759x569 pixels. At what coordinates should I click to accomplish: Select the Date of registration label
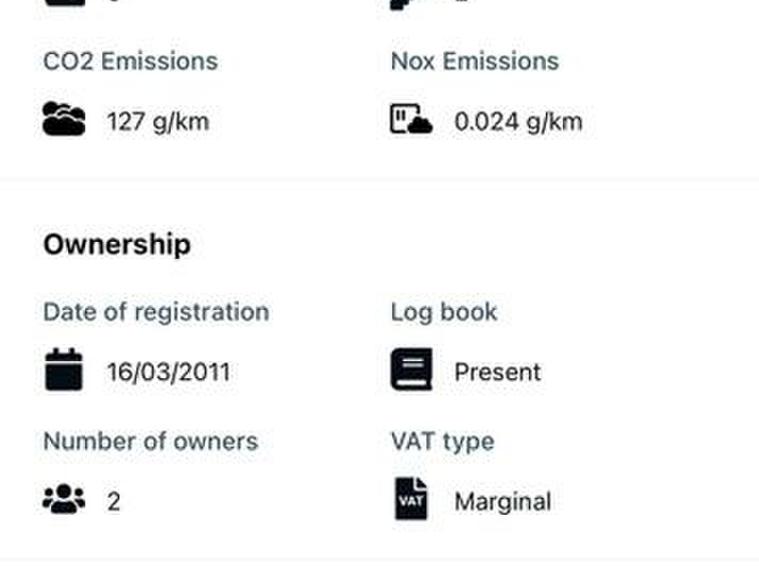(156, 312)
